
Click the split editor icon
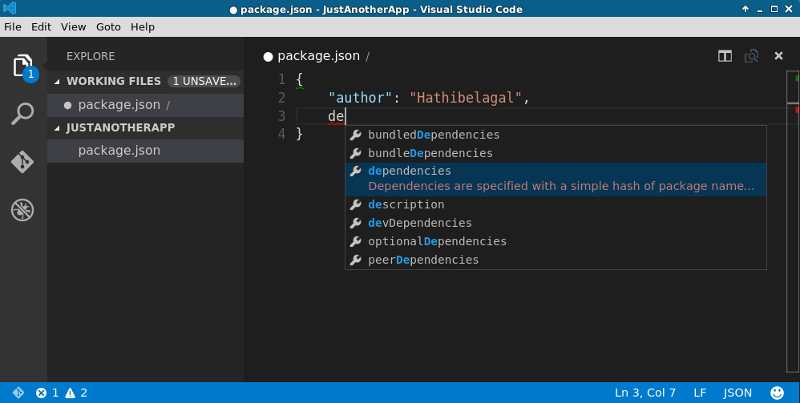pyautogui.click(x=725, y=56)
